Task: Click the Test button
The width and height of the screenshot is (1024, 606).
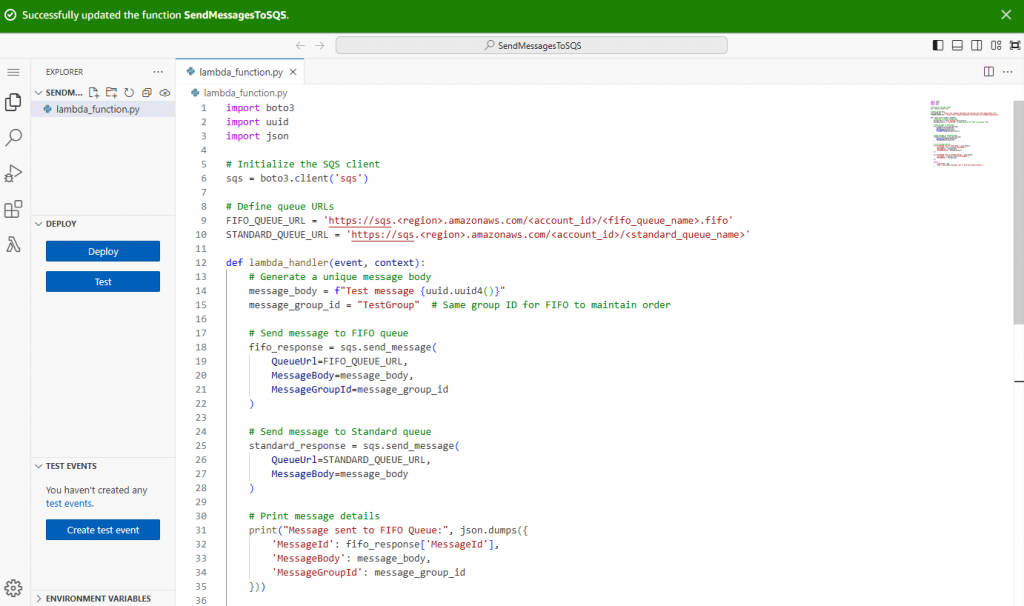Action: click(103, 281)
